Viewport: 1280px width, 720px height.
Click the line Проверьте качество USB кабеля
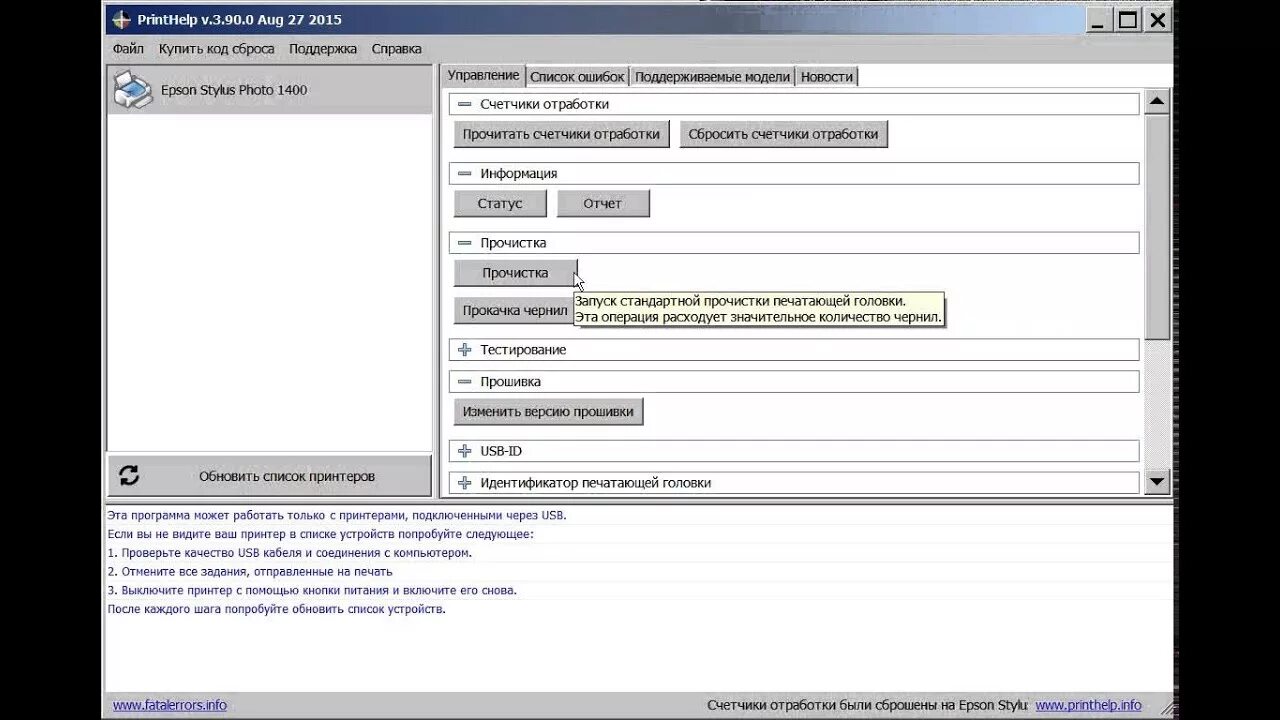[289, 553]
